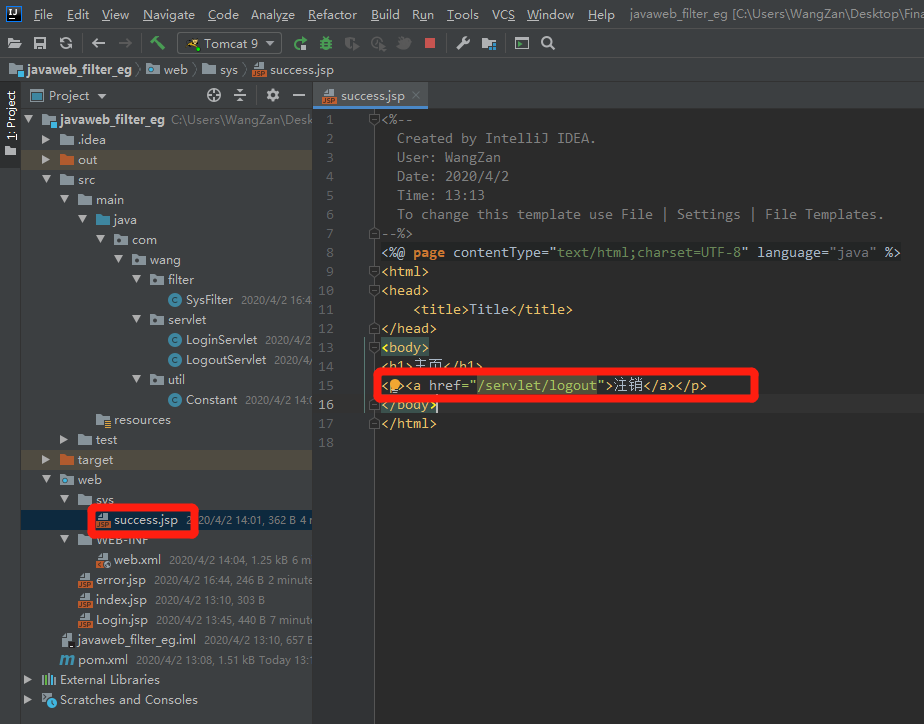Click the Run with Coverage icon
The image size is (924, 724).
click(x=352, y=43)
